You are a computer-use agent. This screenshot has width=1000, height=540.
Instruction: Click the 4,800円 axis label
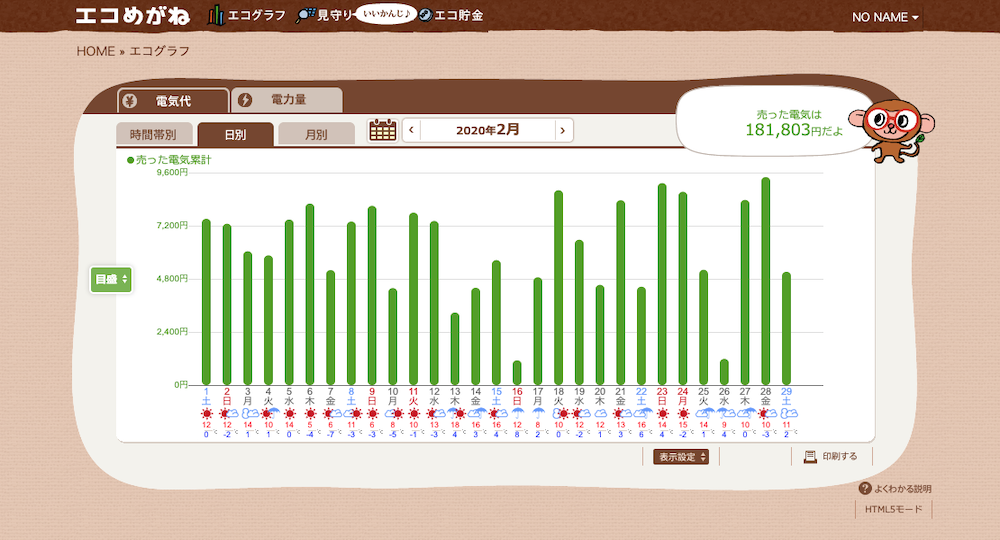tap(172, 279)
